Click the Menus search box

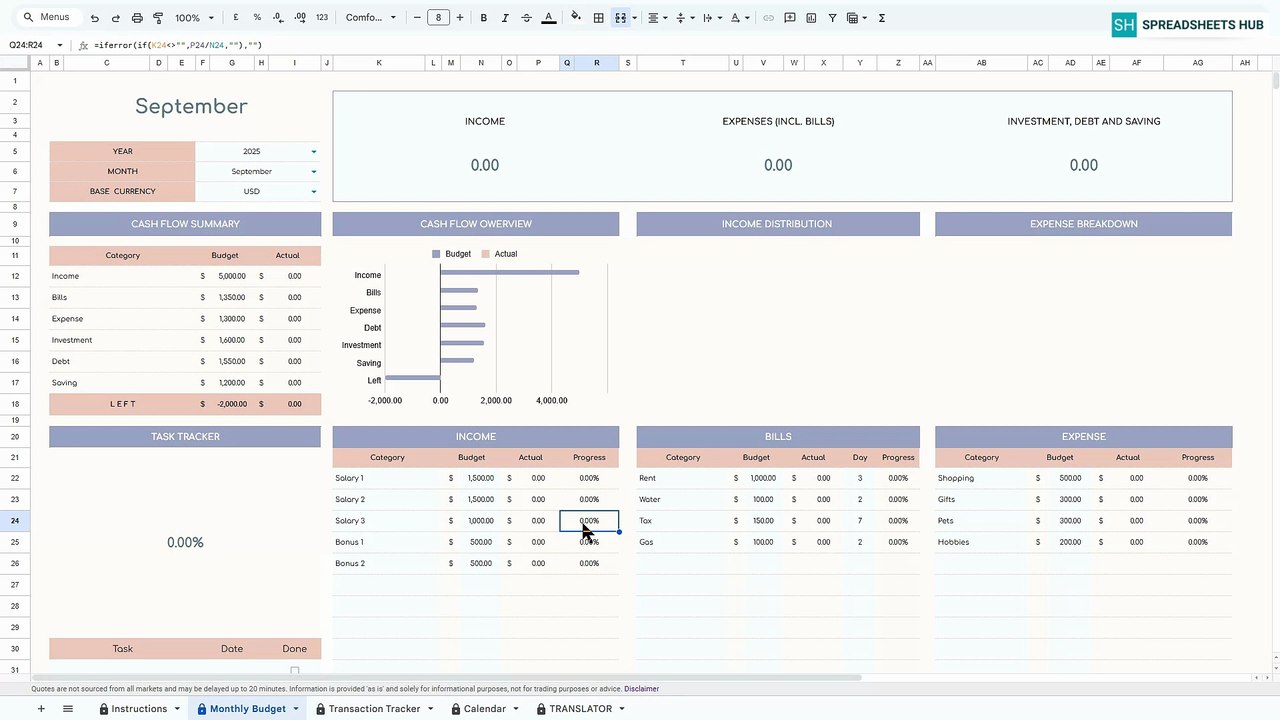pos(47,18)
